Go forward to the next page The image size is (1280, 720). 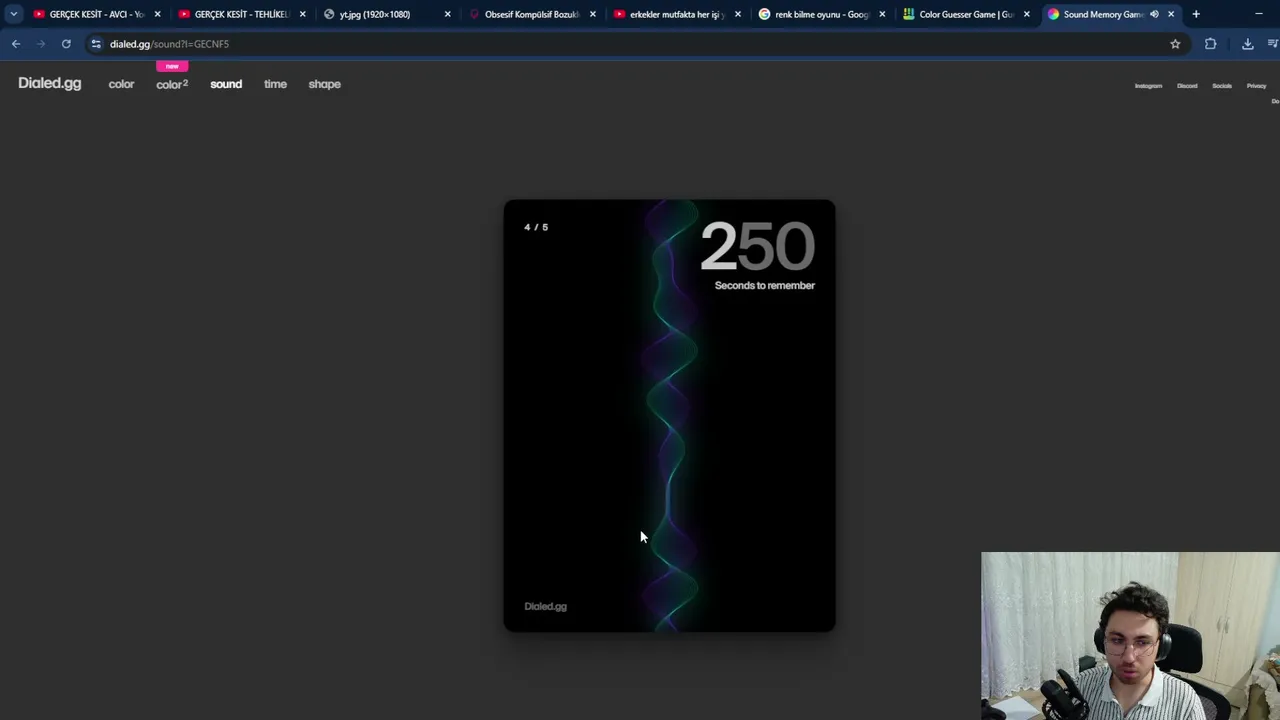pyautogui.click(x=41, y=44)
